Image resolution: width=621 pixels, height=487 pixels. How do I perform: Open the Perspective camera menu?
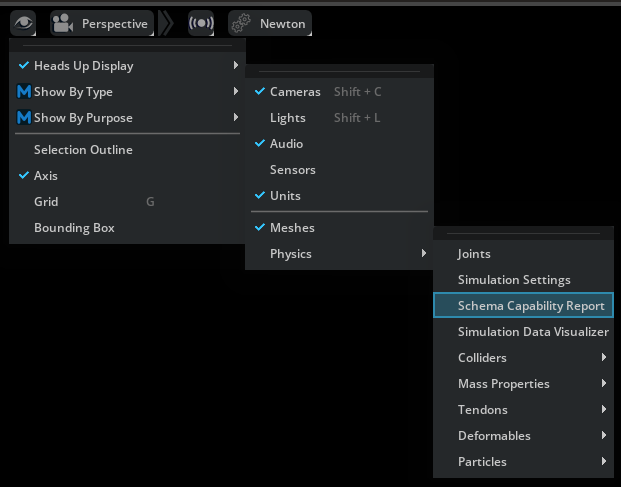pyautogui.click(x=102, y=23)
